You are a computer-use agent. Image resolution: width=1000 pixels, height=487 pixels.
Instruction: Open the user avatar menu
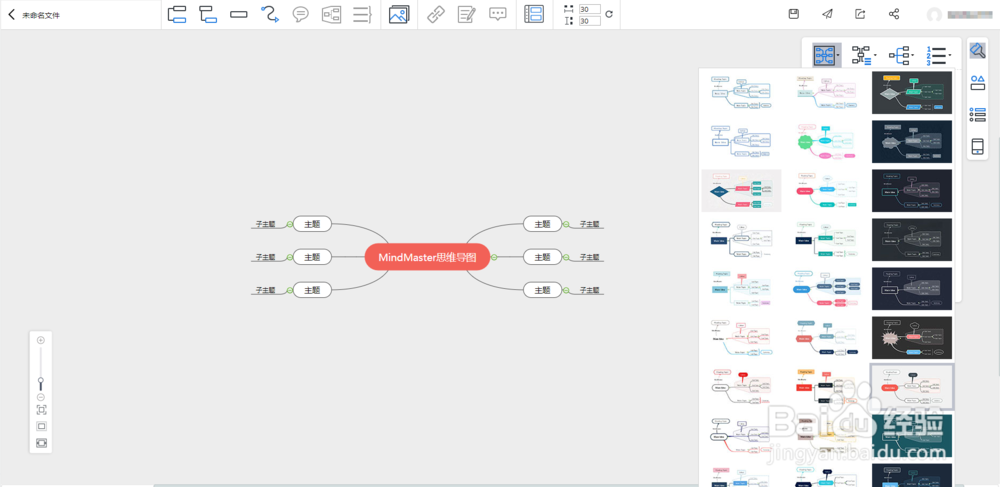tap(934, 15)
